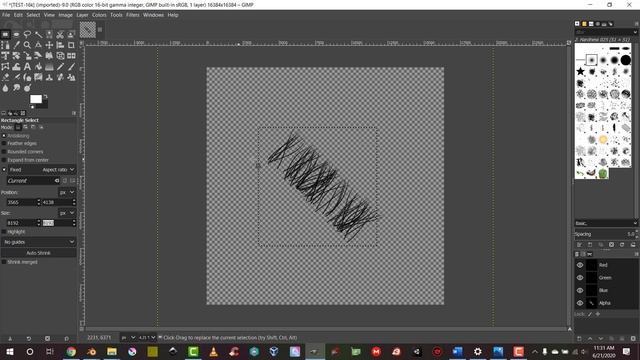Select the Measure tool
This screenshot has width=640, height=360.
tap(38, 45)
